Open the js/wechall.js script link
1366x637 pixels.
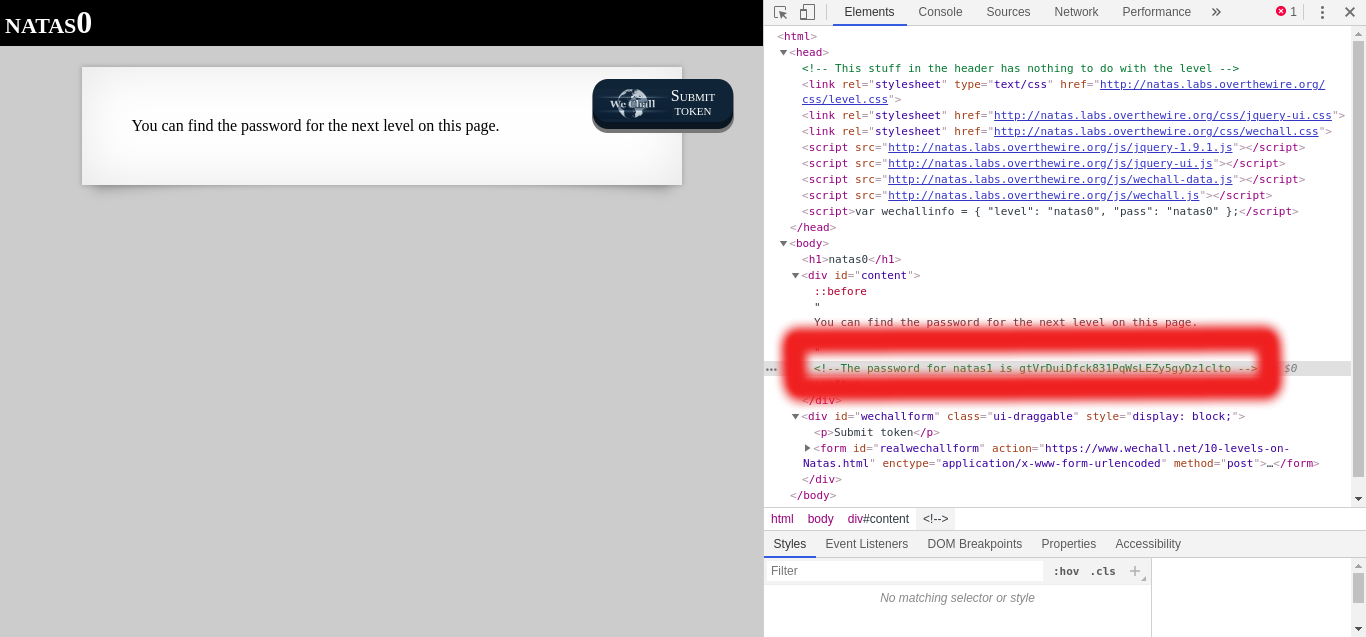pyautogui.click(x=1044, y=195)
